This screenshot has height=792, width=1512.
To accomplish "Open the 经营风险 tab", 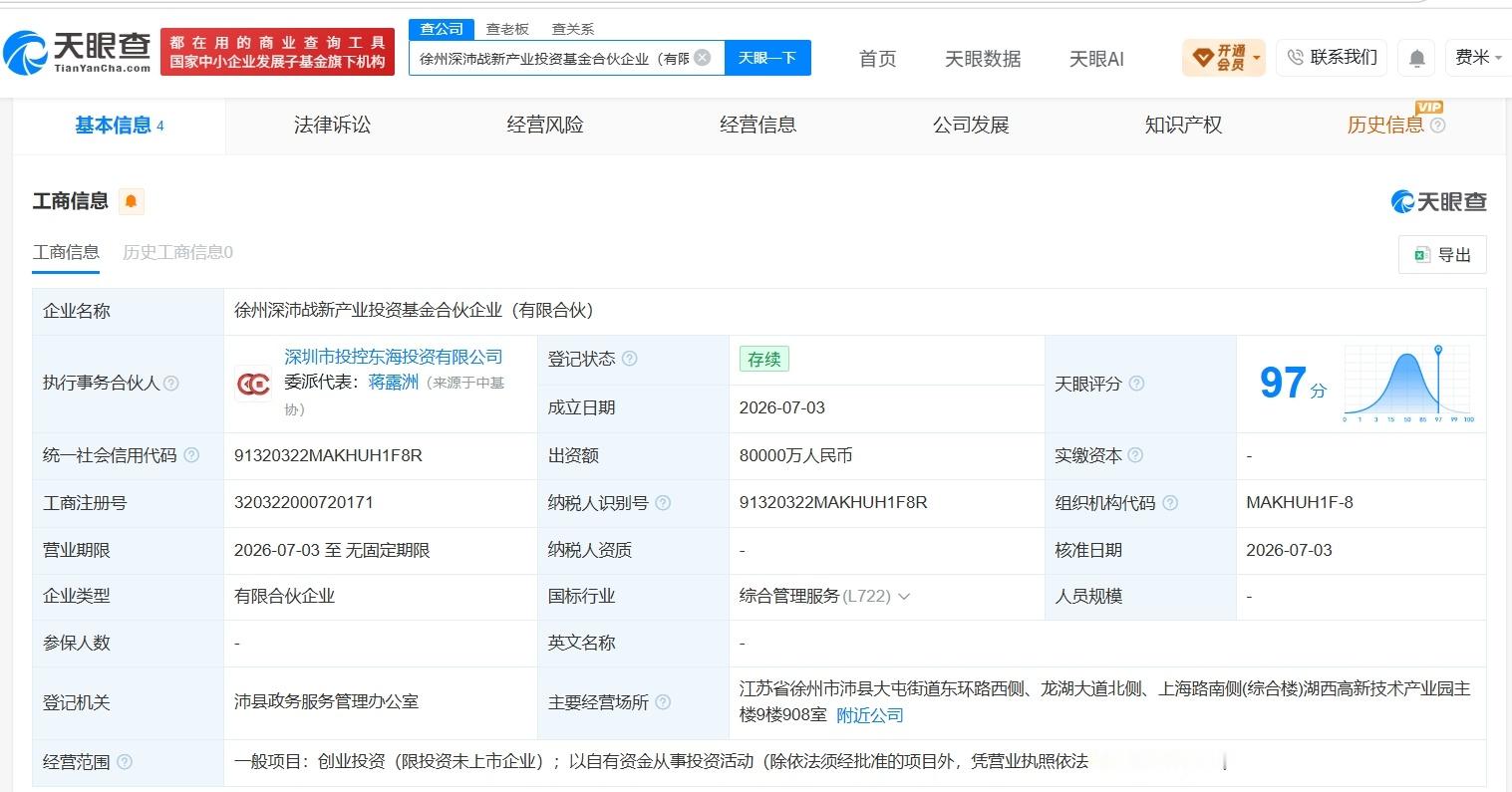I will pyautogui.click(x=545, y=126).
